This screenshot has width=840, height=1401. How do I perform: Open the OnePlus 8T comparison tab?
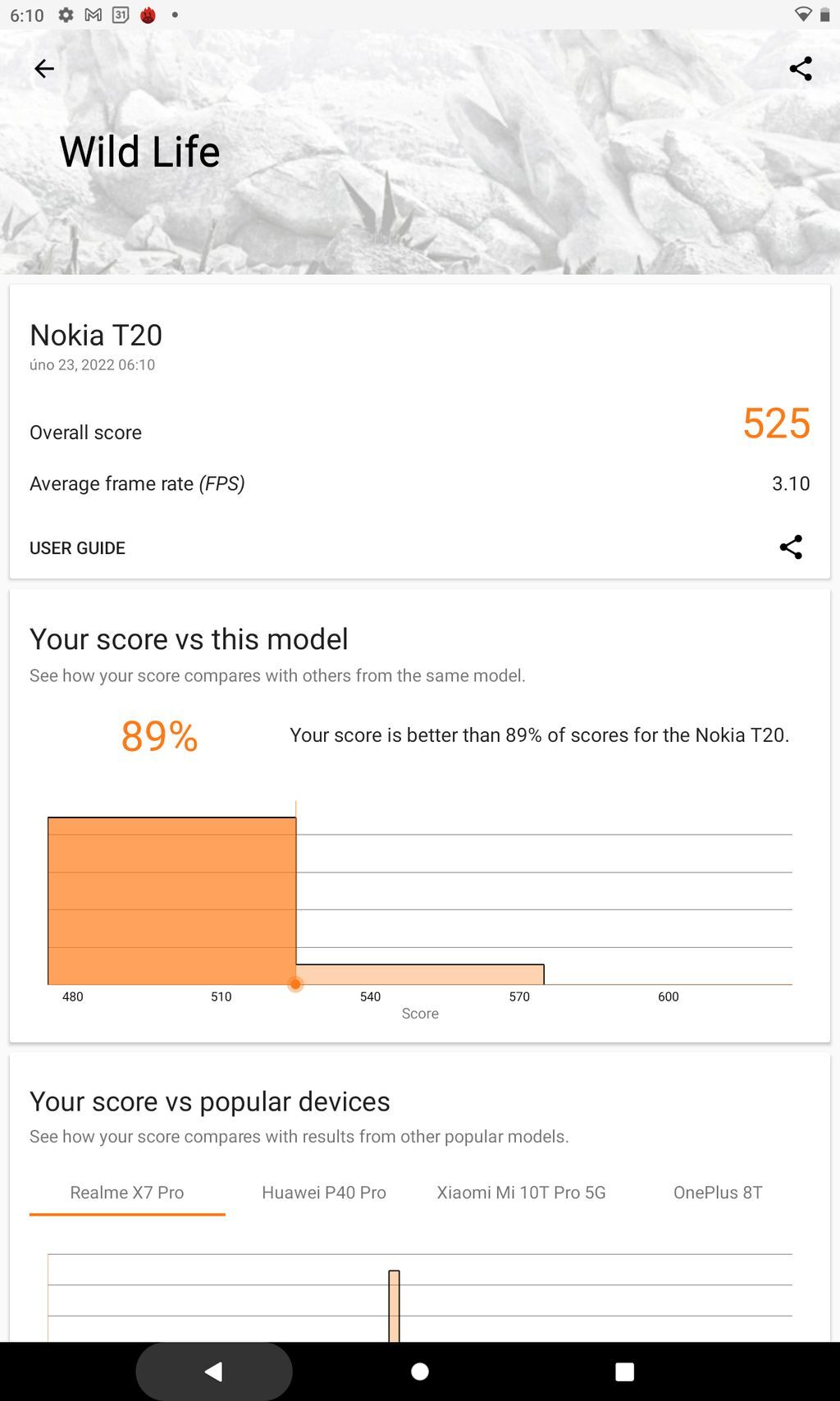pyautogui.click(x=718, y=1193)
